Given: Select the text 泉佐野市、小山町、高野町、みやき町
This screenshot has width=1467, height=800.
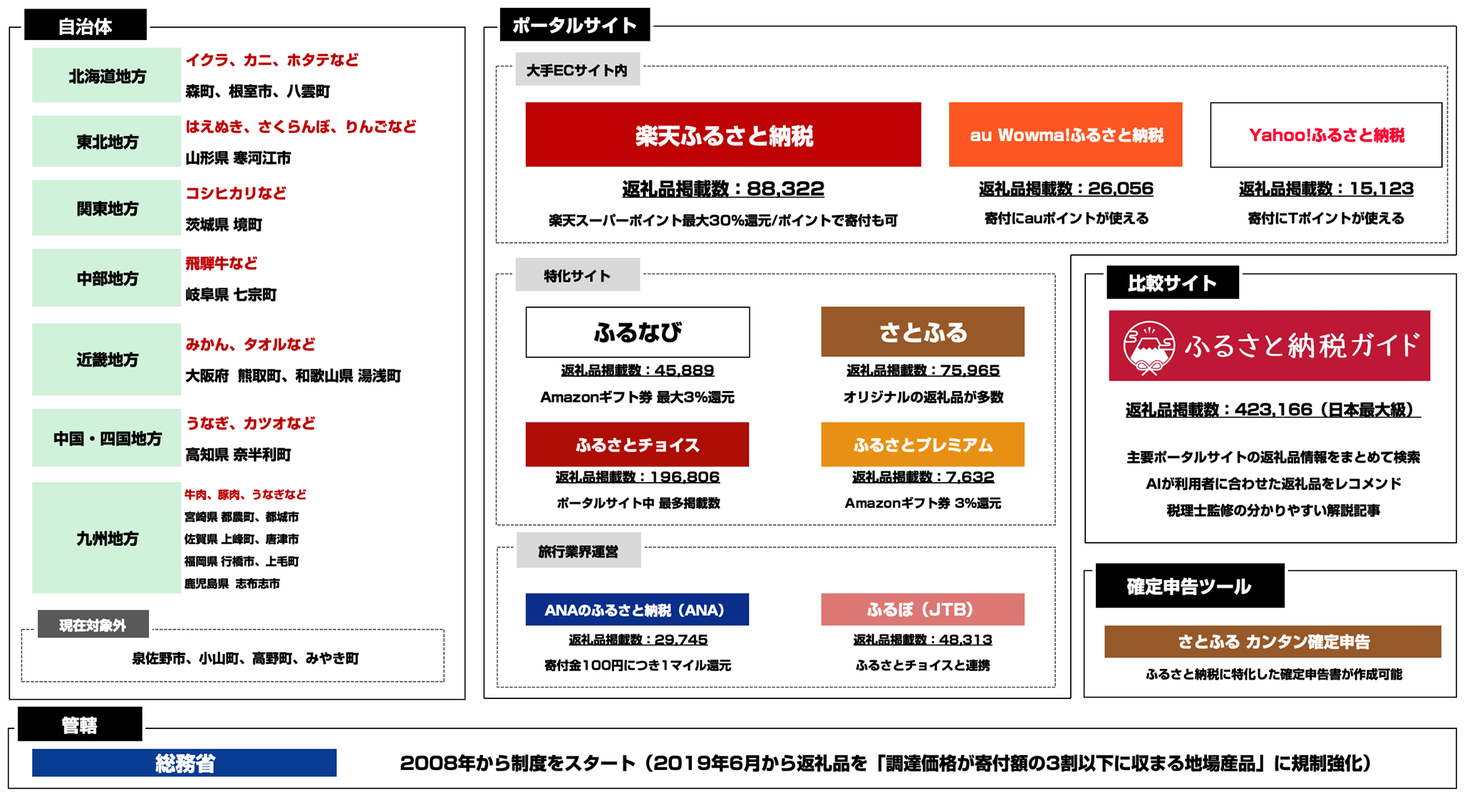Looking at the screenshot, I should tap(246, 659).
